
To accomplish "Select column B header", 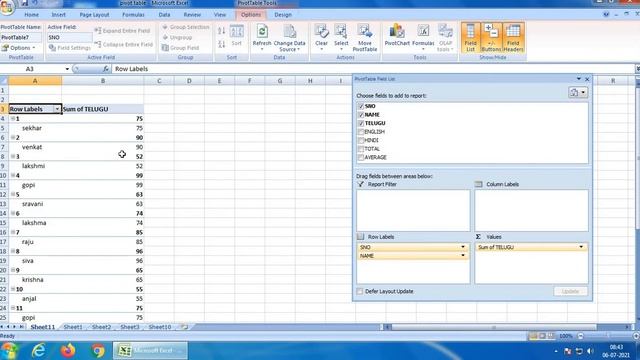I will pyautogui.click(x=103, y=81).
